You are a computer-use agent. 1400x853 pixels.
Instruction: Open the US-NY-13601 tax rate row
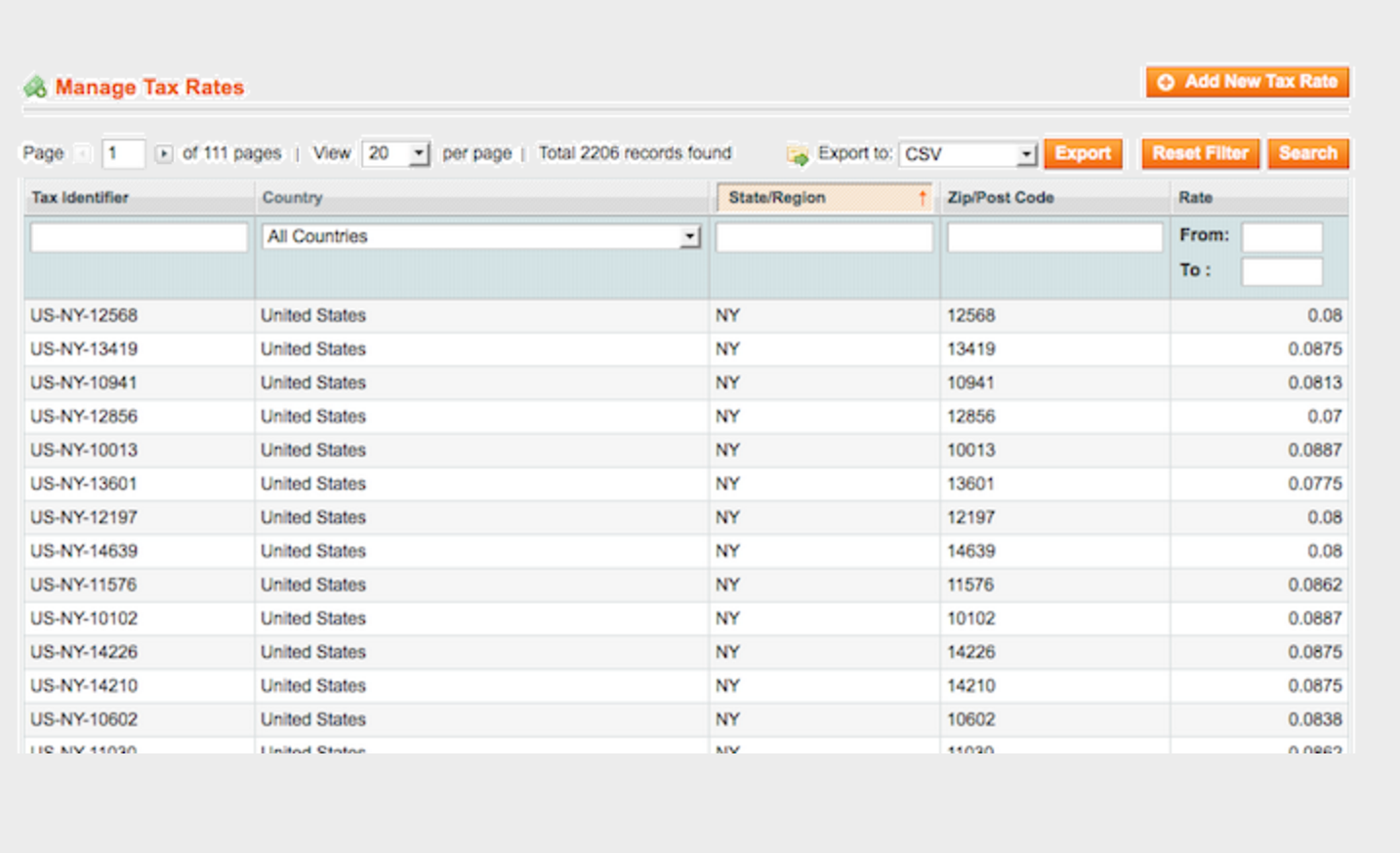pos(685,484)
